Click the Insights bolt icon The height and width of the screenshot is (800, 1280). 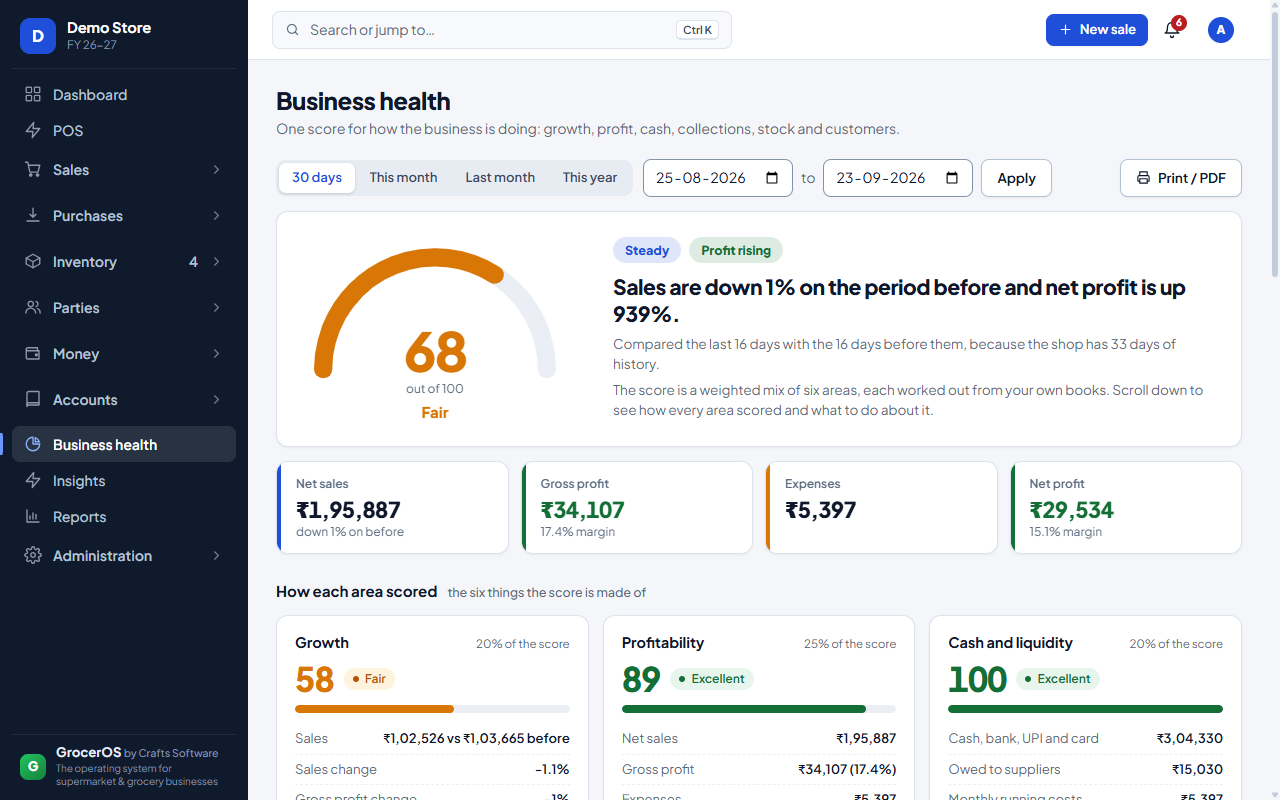33,481
